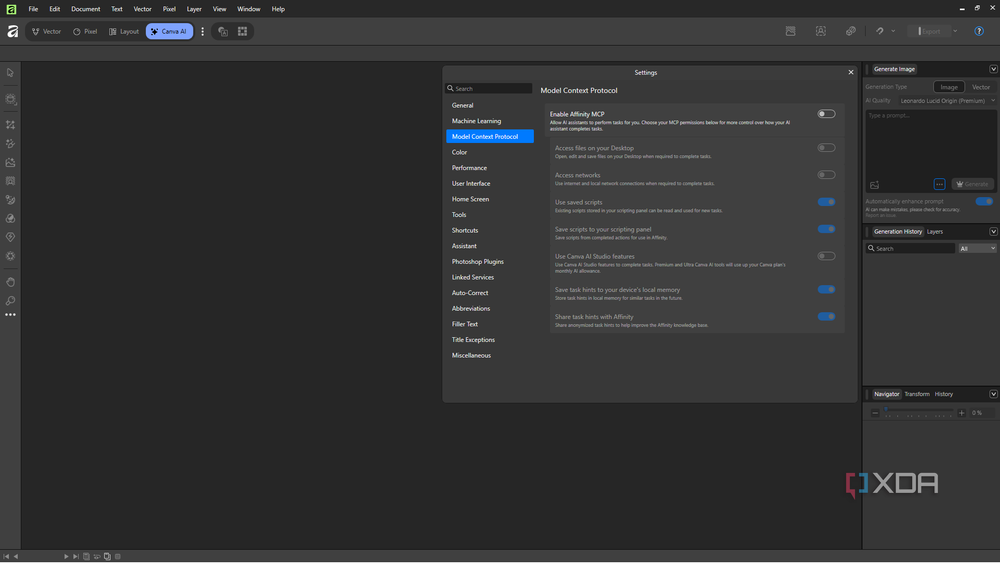Image resolution: width=1000 pixels, height=563 pixels.
Task: Toggle Access networks switch
Action: coord(826,175)
